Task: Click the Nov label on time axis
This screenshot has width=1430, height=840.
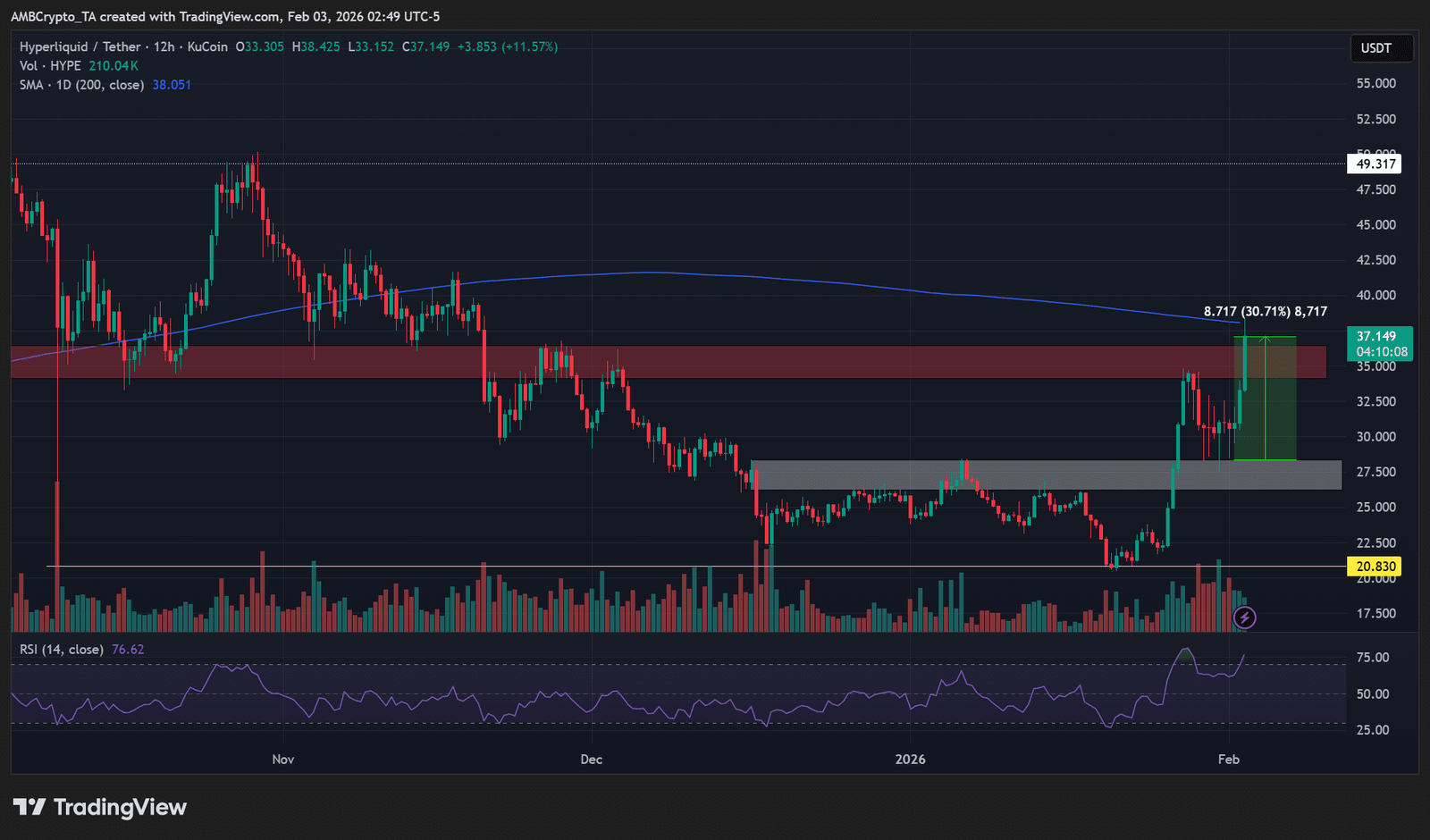Action: tap(282, 760)
